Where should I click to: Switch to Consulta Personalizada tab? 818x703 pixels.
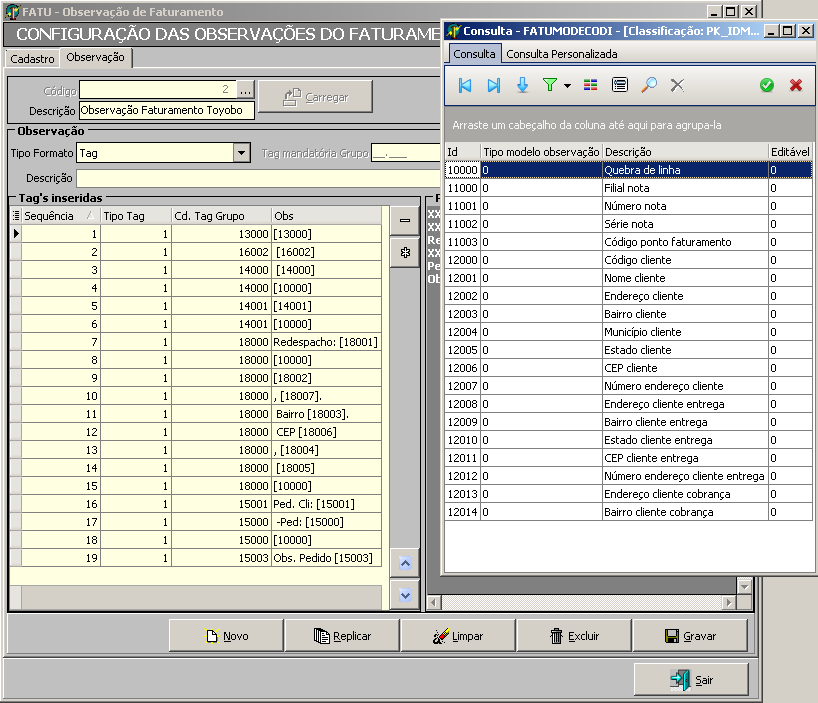point(560,54)
